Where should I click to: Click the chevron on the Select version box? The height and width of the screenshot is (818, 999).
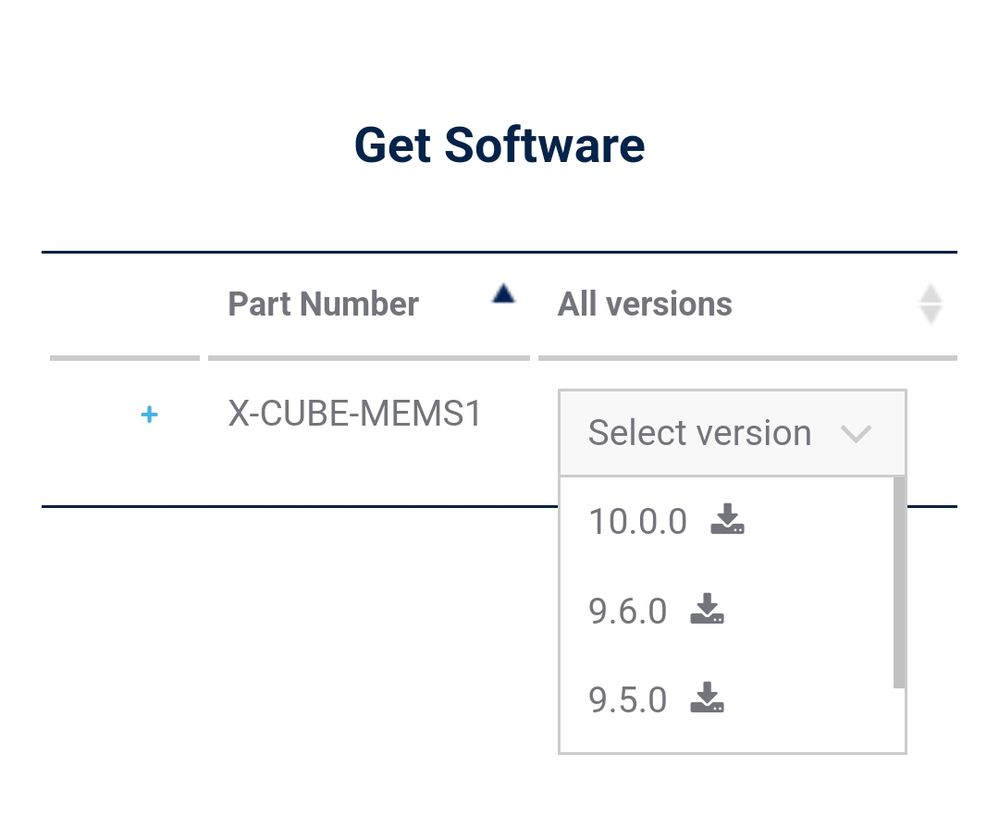pyautogui.click(x=856, y=434)
